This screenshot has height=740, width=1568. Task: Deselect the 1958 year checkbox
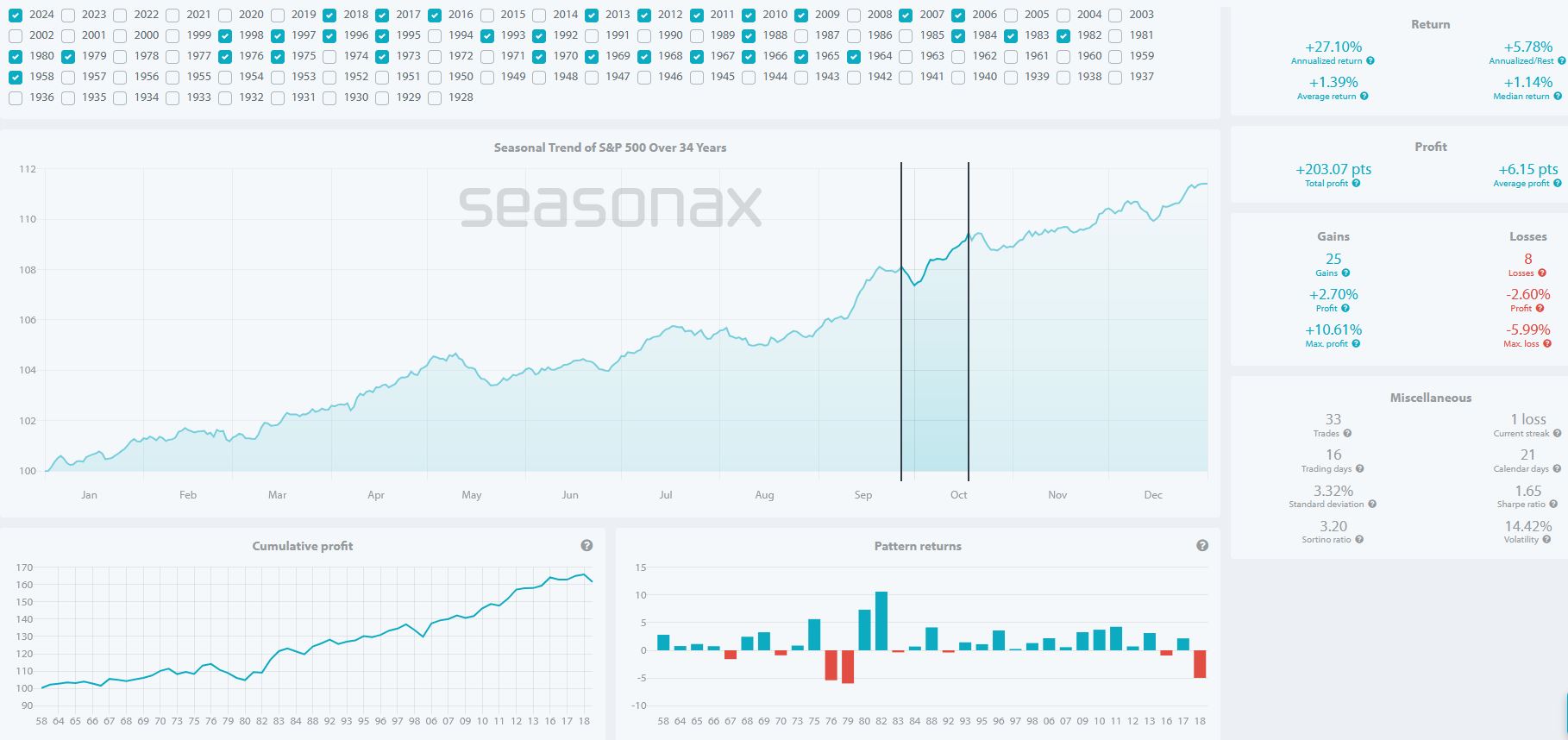point(16,77)
